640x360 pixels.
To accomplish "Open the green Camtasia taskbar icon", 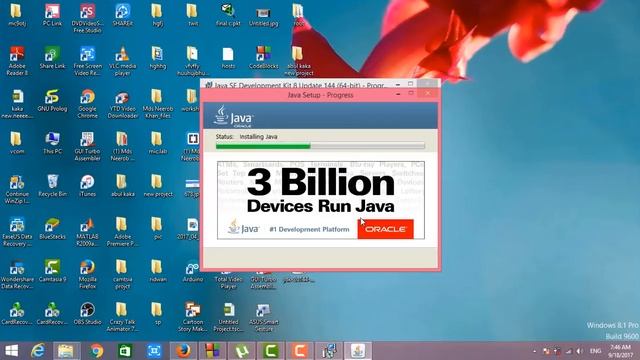I will pyautogui.click(x=271, y=351).
